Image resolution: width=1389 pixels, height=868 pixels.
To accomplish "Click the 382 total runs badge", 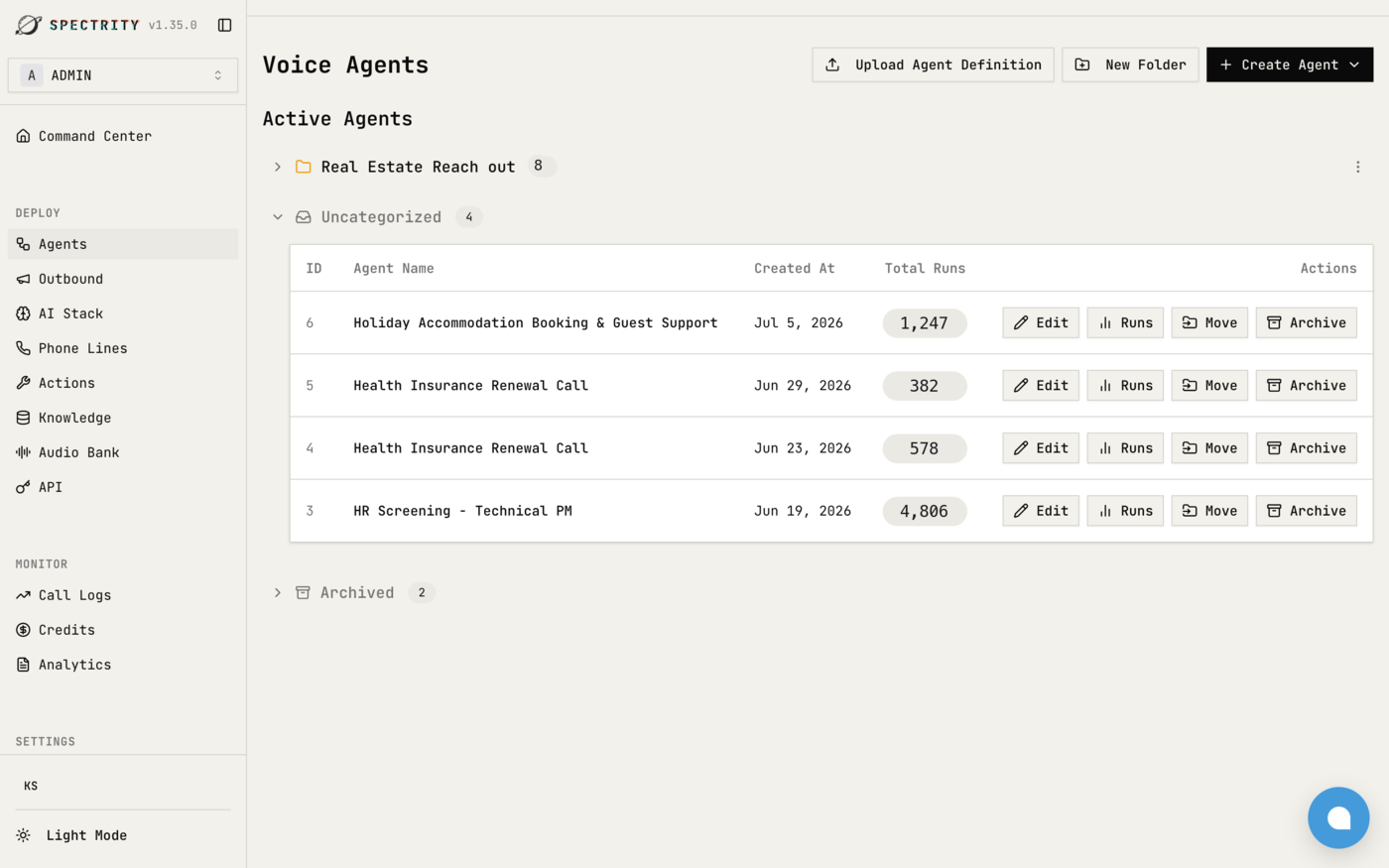I will coord(925,385).
